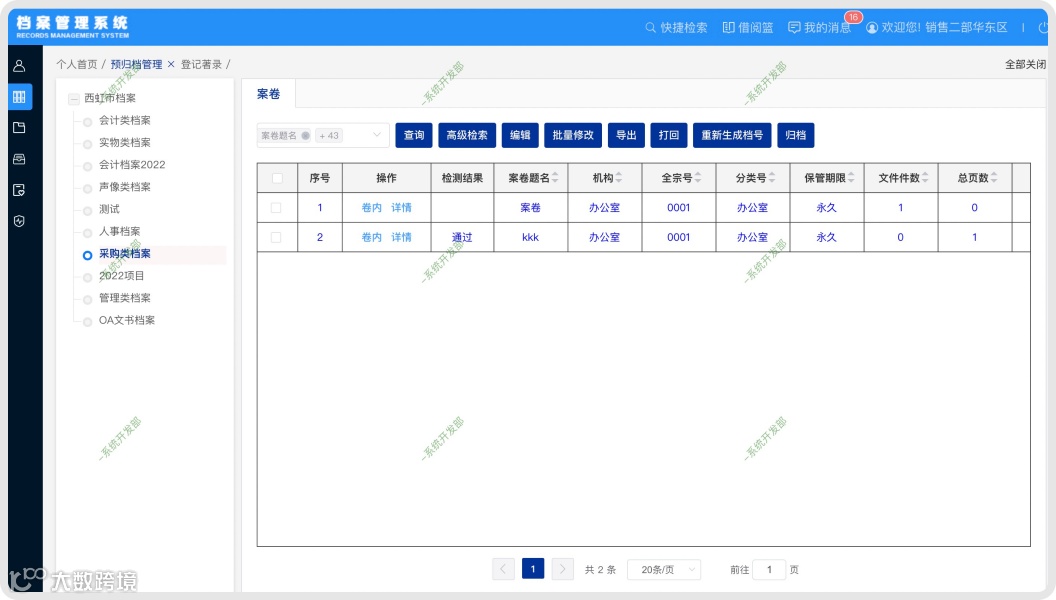Click 全部关闭 to close all tabs
The image size is (1056, 600).
pos(1025,65)
